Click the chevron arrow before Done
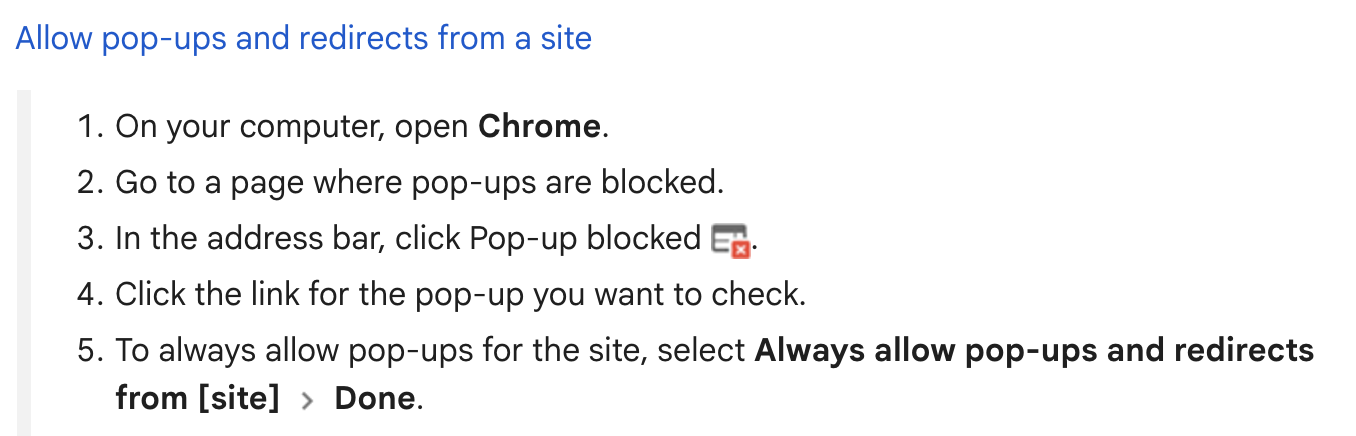 [307, 400]
